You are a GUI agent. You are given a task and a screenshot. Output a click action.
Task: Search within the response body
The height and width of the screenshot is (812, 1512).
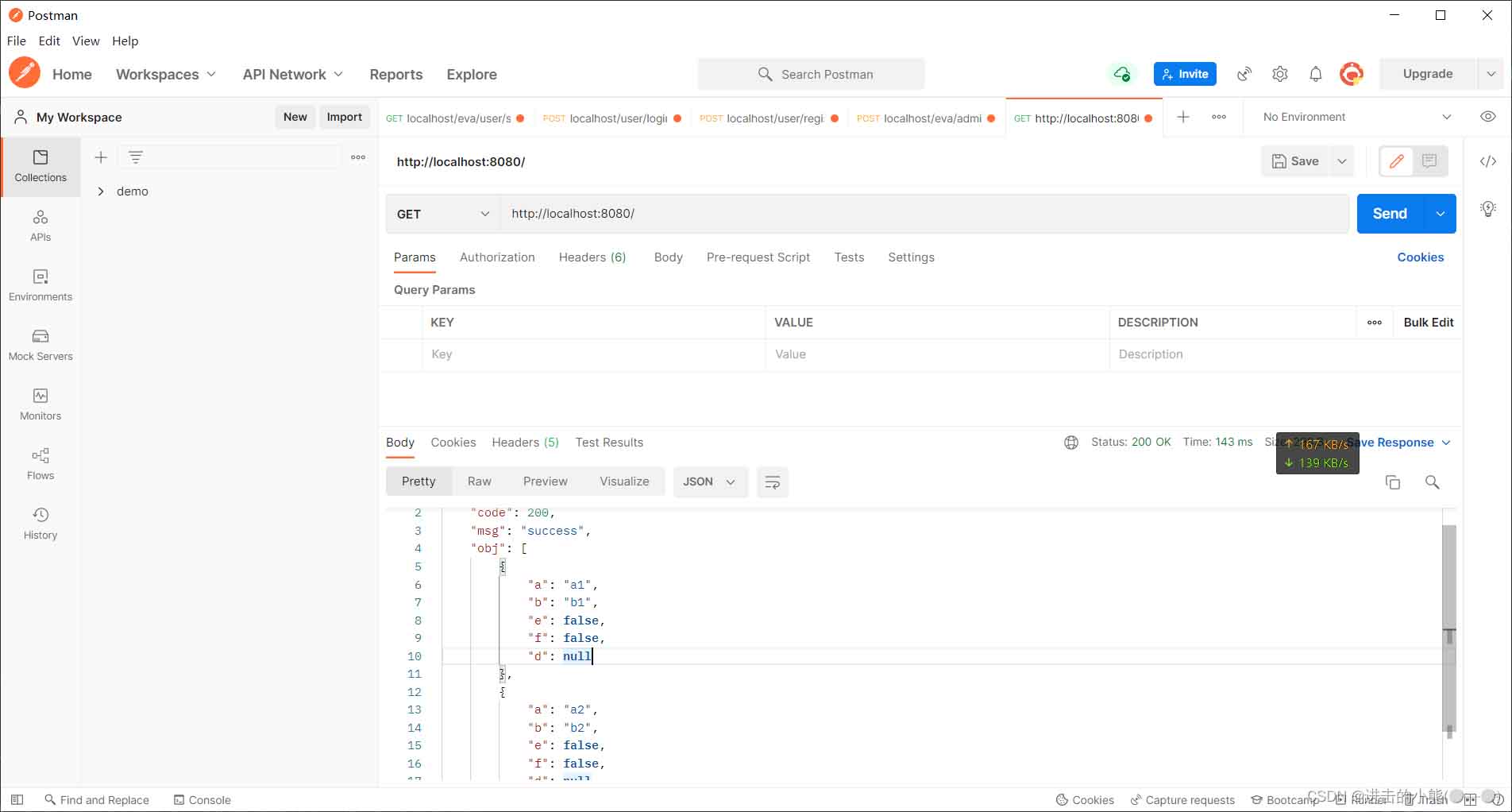coord(1432,482)
